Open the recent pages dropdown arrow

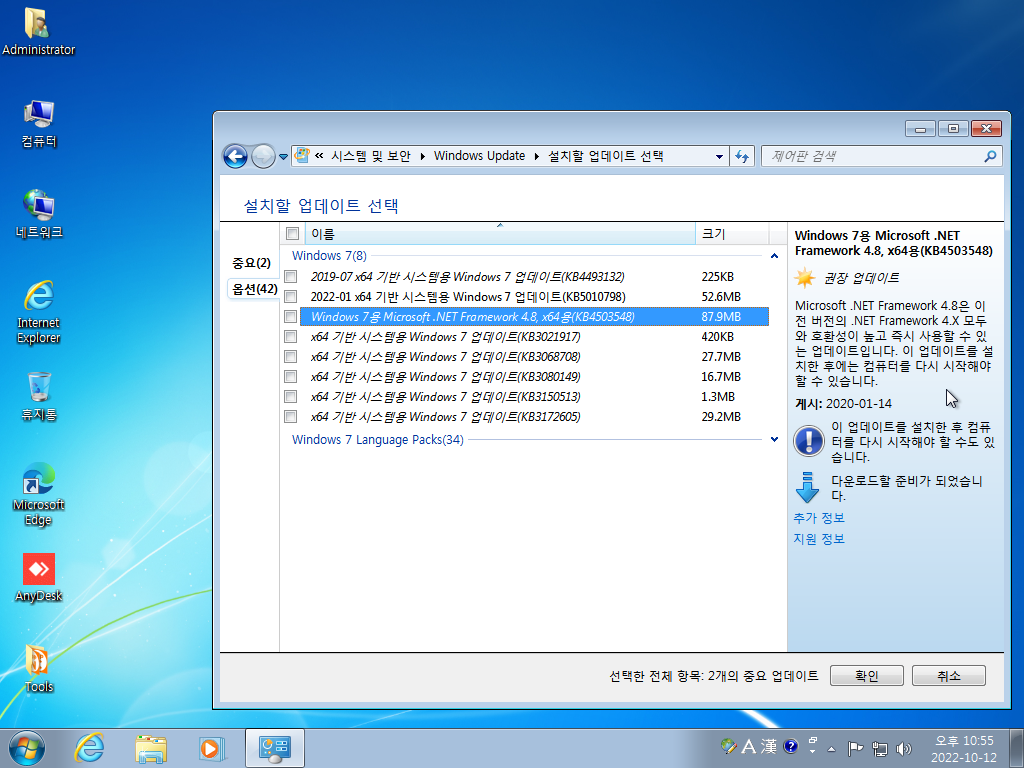click(283, 157)
